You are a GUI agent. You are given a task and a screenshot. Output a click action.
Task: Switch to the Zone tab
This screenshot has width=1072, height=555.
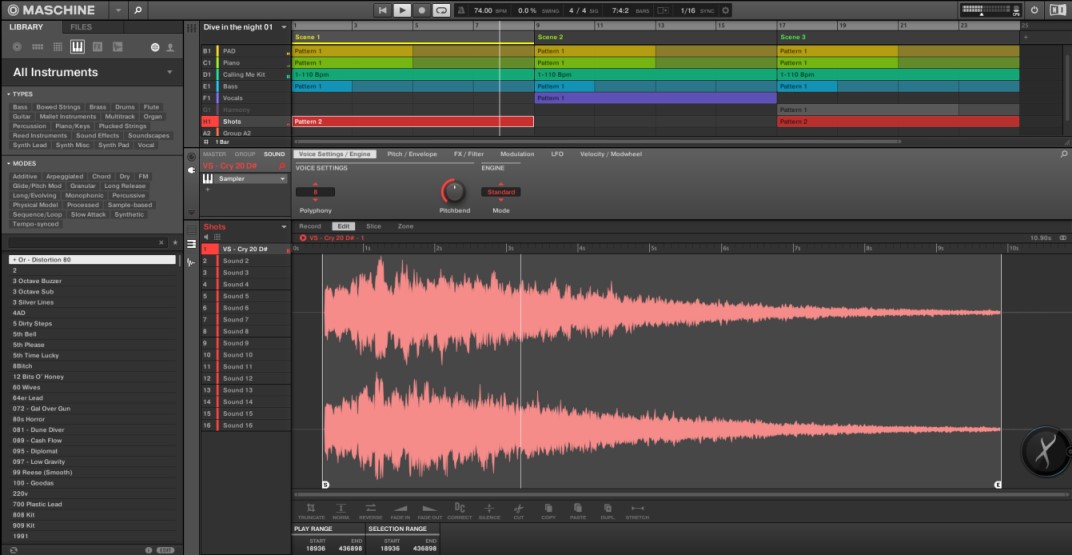pos(405,226)
